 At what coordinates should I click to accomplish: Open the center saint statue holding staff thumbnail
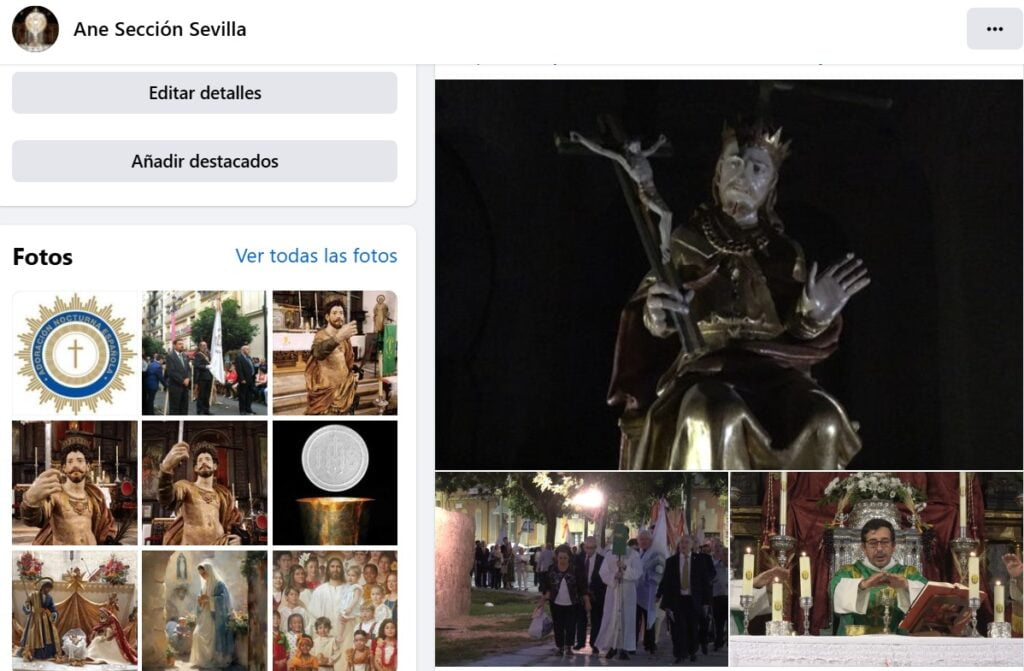pyautogui.click(x=205, y=482)
